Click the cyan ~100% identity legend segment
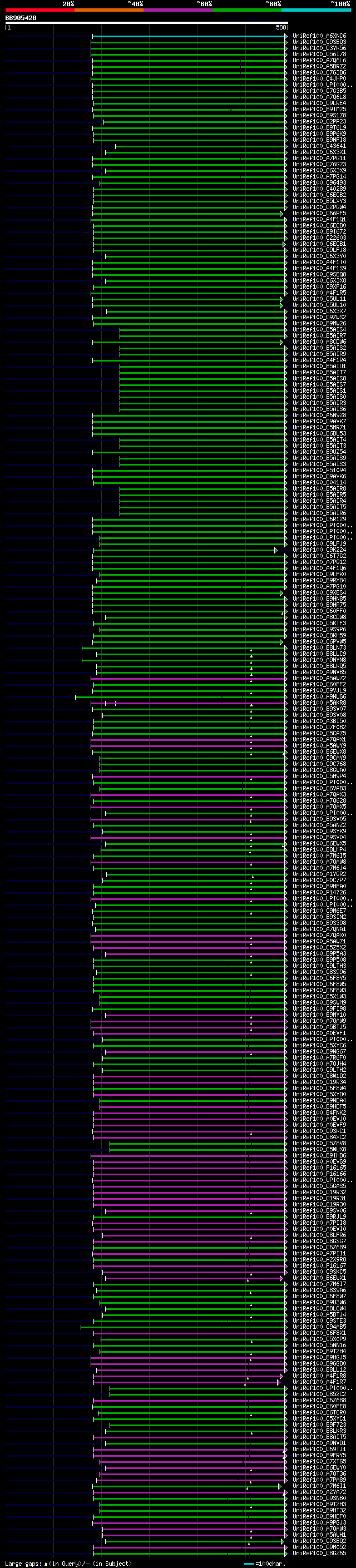 tap(316, 10)
